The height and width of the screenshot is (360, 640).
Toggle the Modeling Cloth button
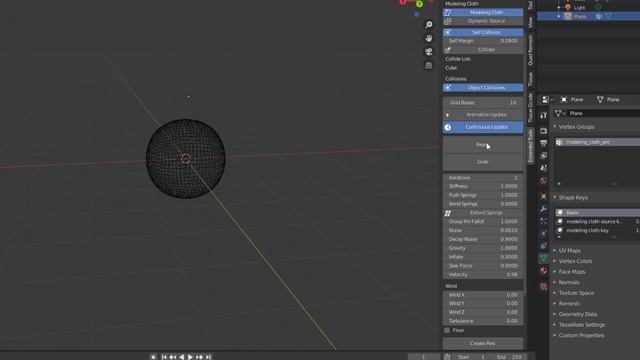tap(483, 12)
